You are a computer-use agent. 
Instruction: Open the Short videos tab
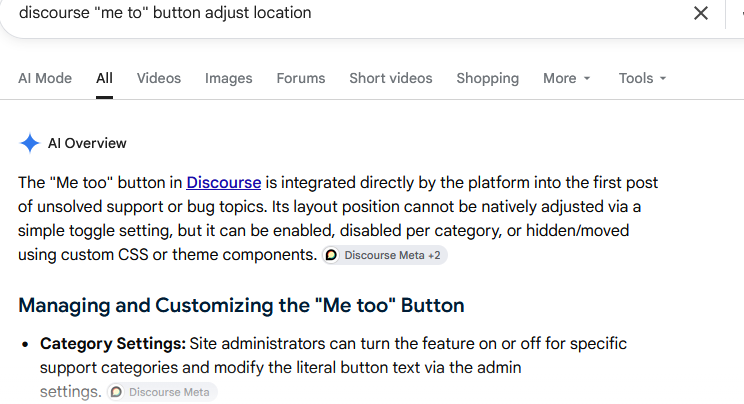pos(391,78)
